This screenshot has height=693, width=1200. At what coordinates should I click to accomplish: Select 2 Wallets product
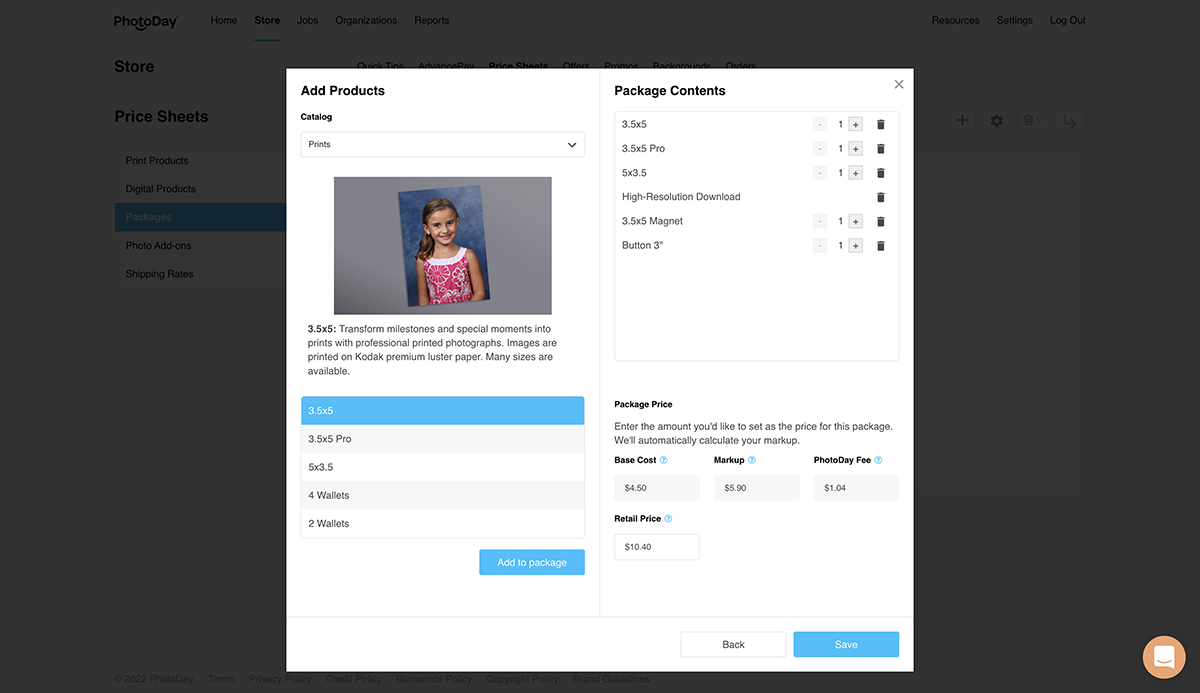(443, 523)
